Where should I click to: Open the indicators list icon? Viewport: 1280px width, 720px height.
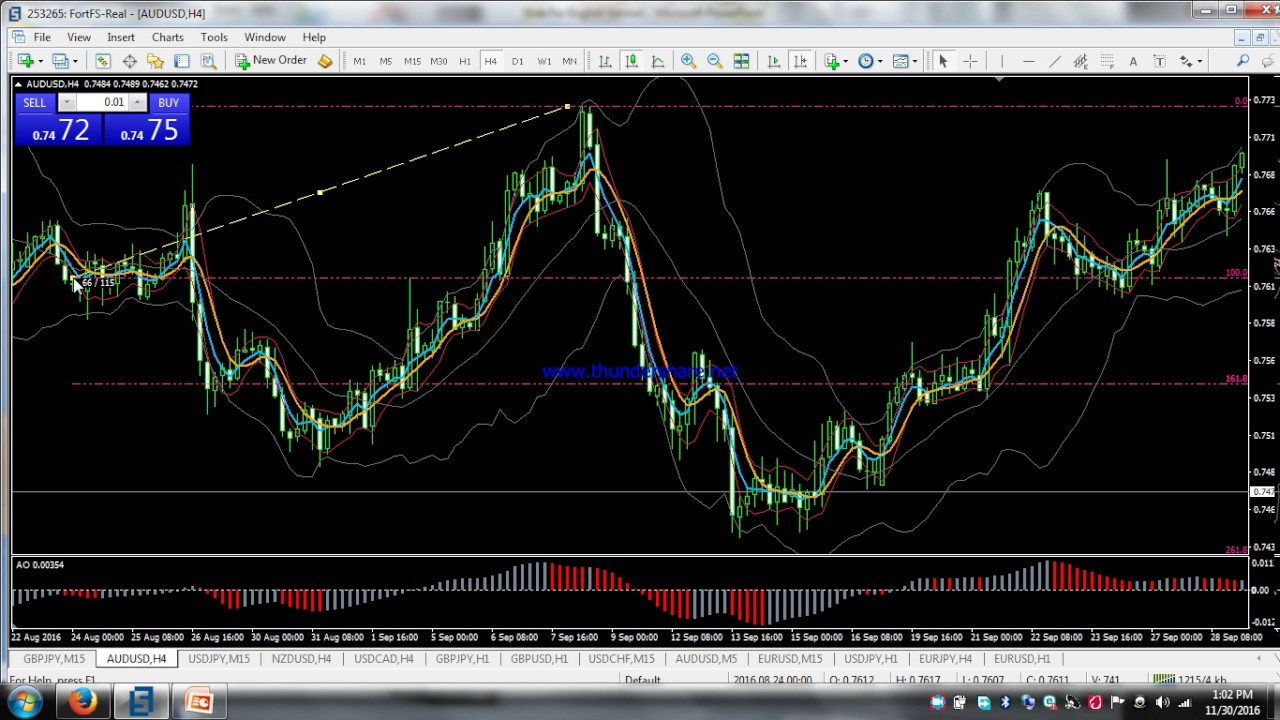[x=831, y=61]
